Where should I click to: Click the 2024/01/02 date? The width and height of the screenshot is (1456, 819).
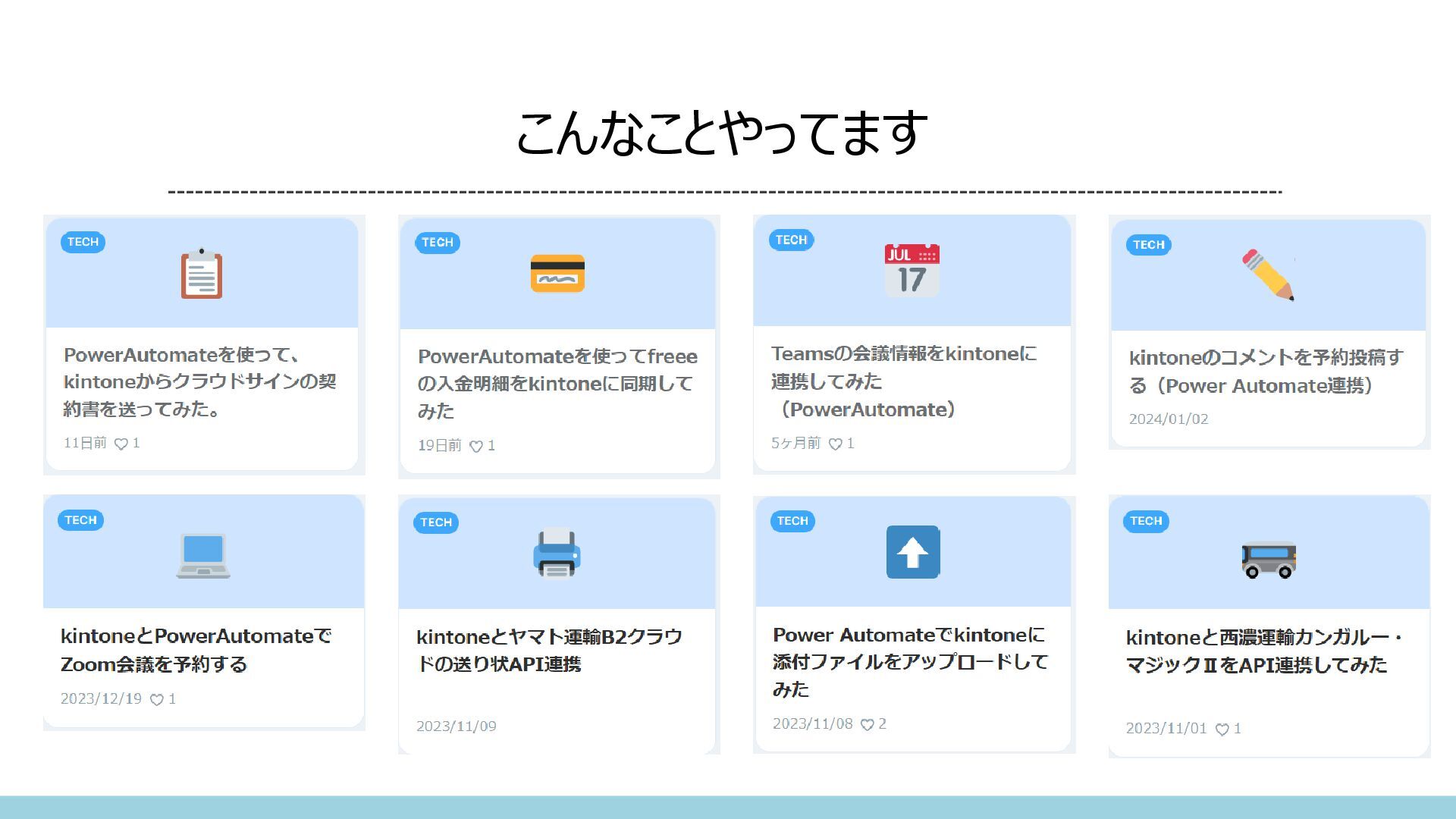(x=1169, y=419)
